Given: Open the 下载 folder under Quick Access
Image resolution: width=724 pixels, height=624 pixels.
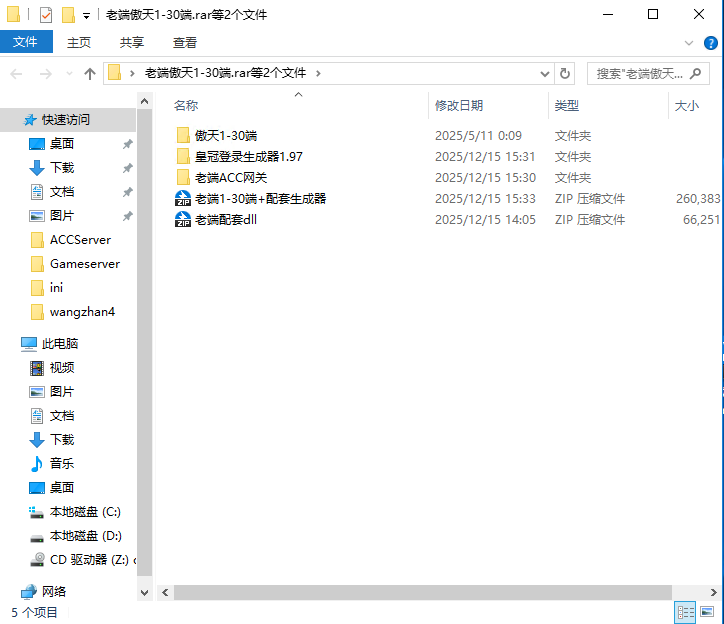Looking at the screenshot, I should [62, 167].
